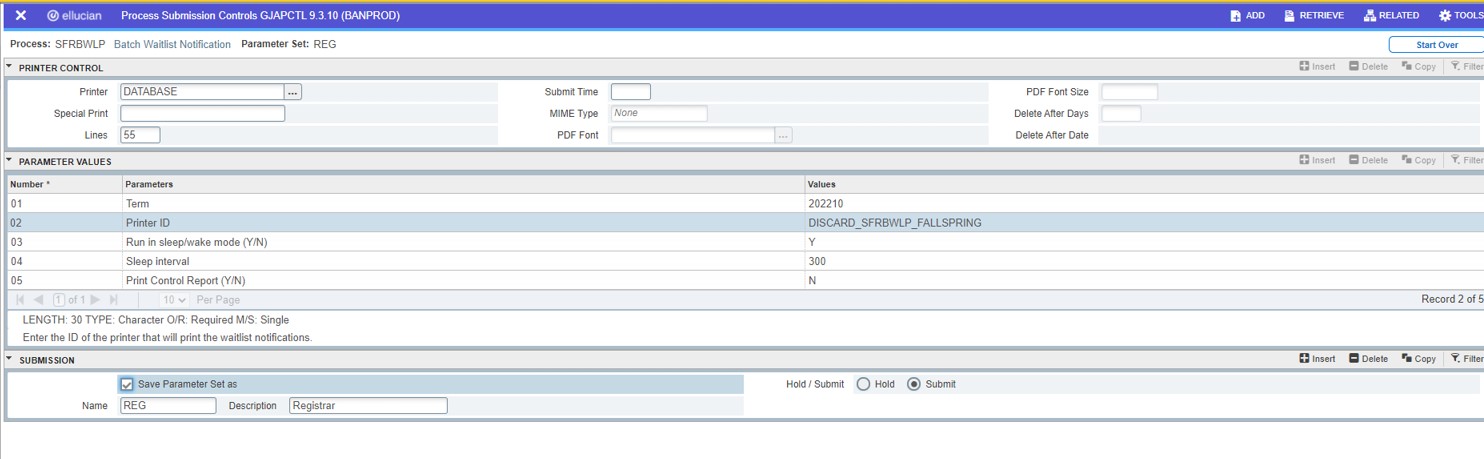Toggle Save Parameter Set as checkbox
This screenshot has height=459, width=1484.
(x=127, y=384)
